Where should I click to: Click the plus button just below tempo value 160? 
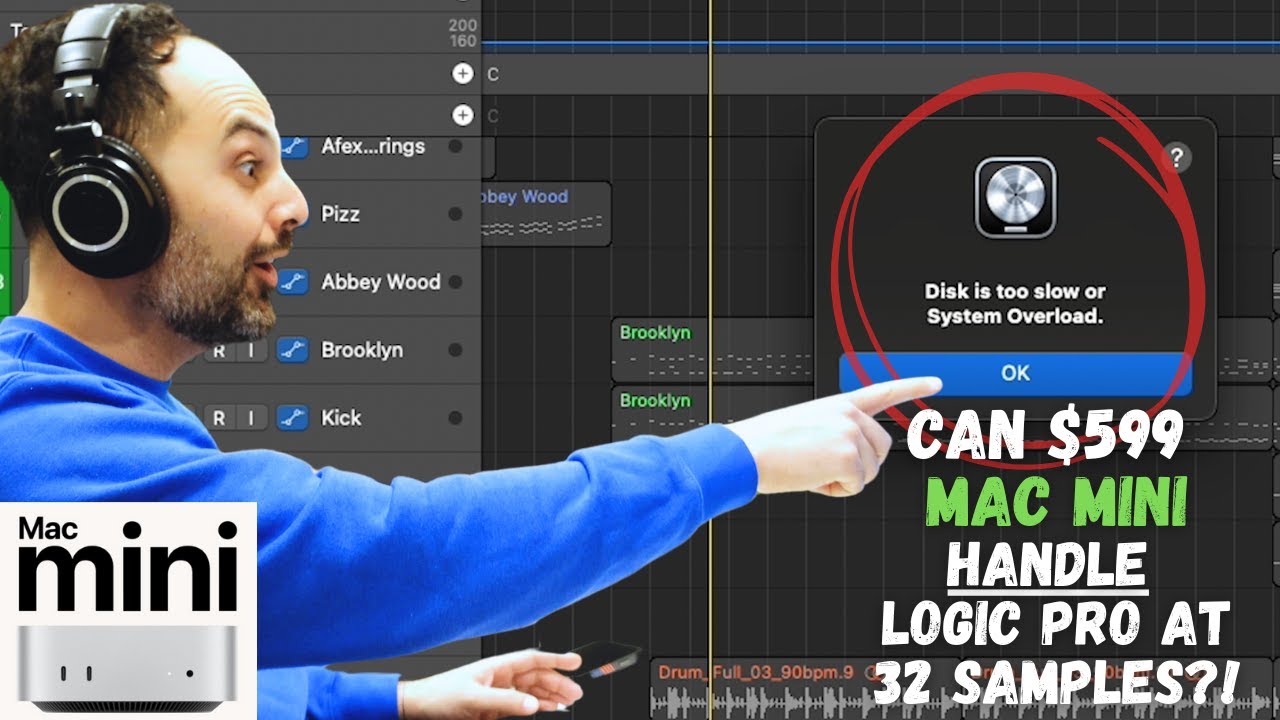(x=462, y=73)
